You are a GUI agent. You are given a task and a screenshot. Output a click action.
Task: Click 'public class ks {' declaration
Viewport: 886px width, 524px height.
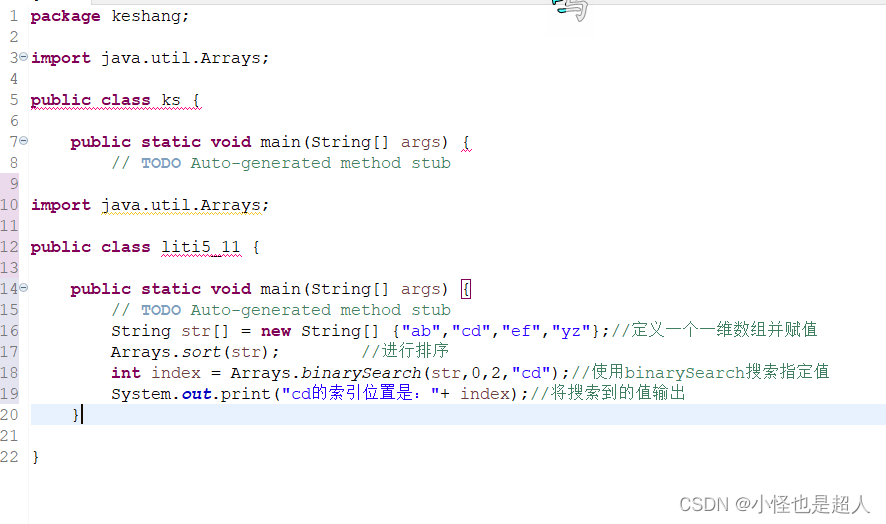coord(115,100)
